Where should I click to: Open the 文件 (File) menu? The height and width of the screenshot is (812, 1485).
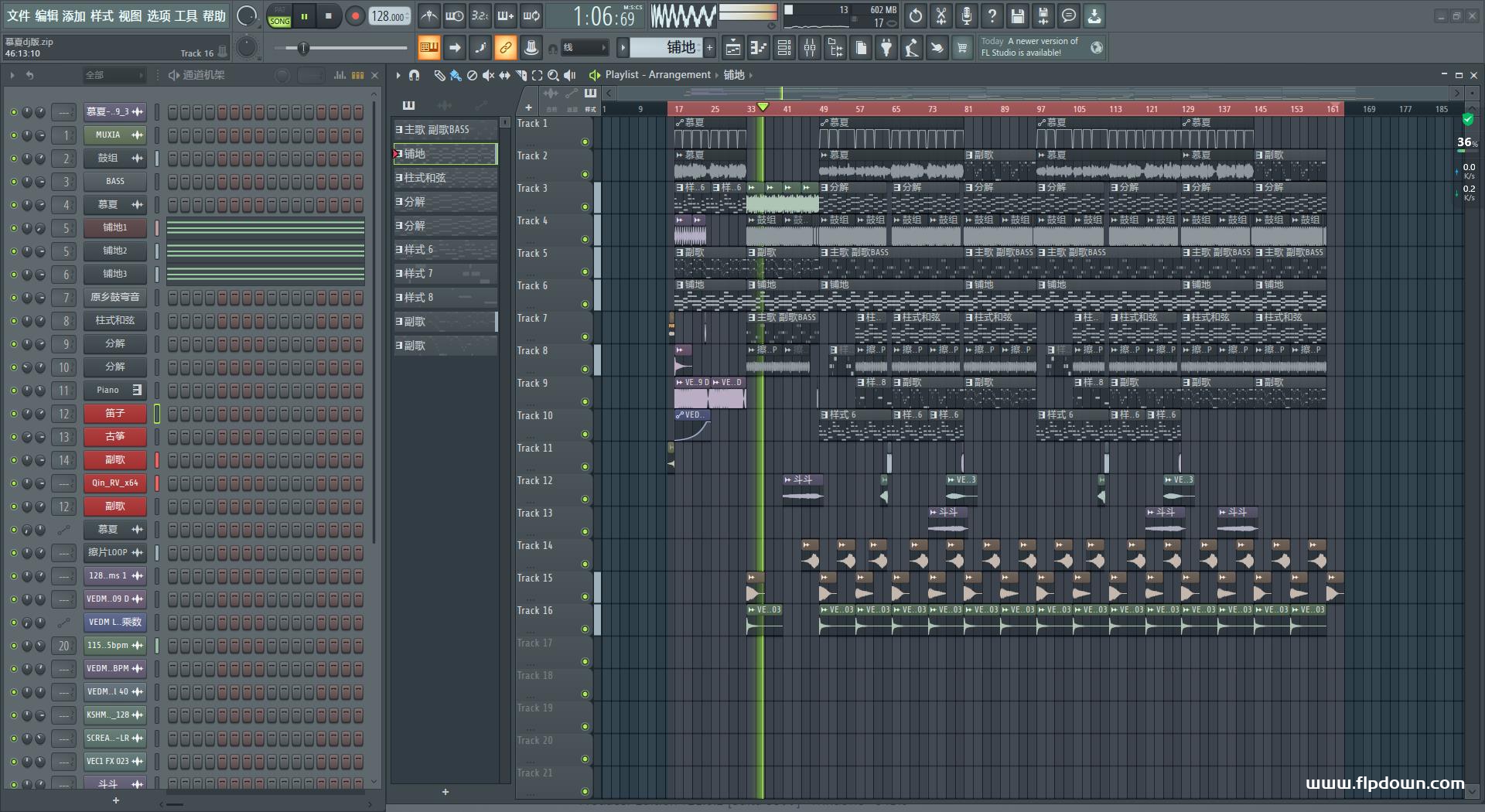click(19, 15)
